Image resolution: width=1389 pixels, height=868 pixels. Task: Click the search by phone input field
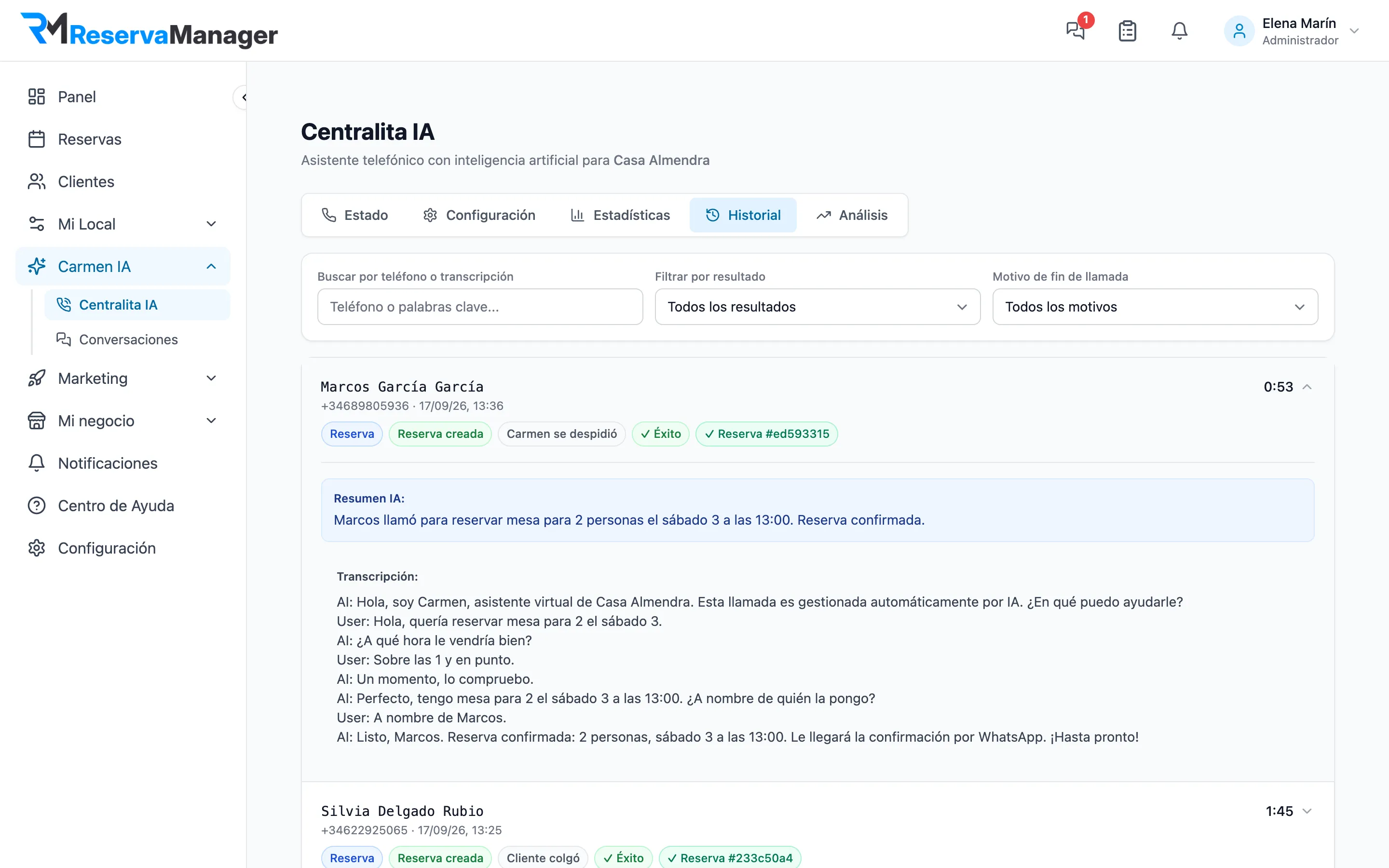point(480,307)
